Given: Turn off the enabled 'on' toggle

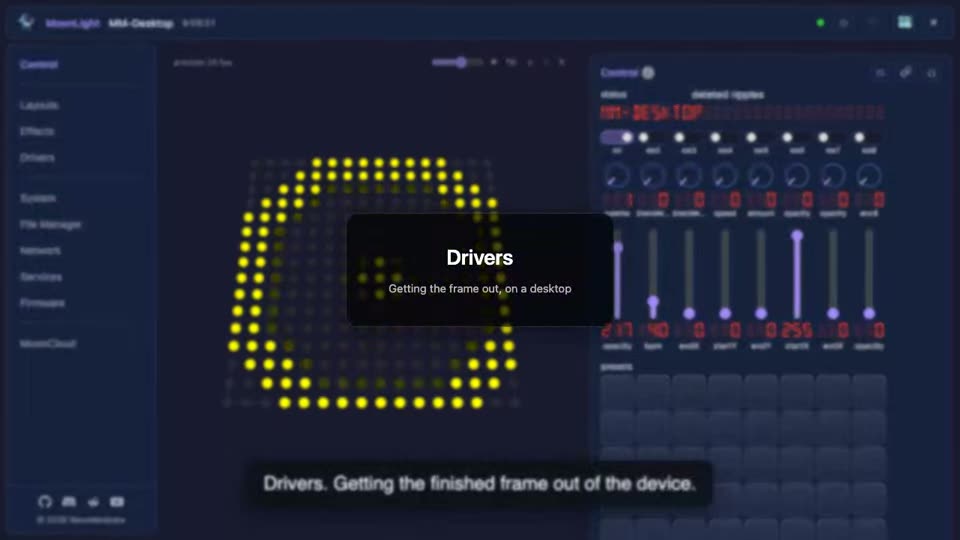Looking at the screenshot, I should tap(617, 137).
